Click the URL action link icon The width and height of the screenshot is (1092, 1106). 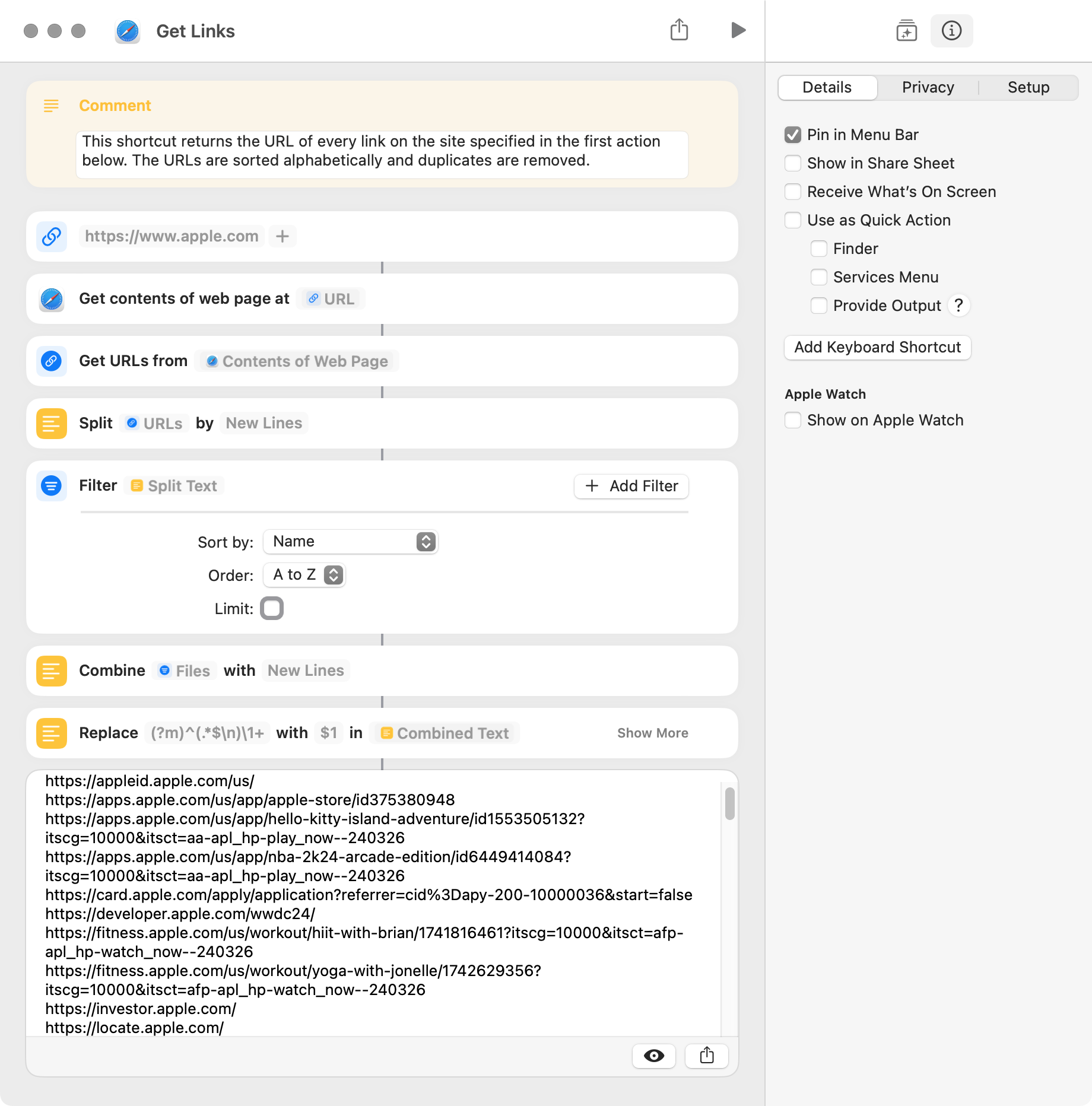pyautogui.click(x=52, y=236)
